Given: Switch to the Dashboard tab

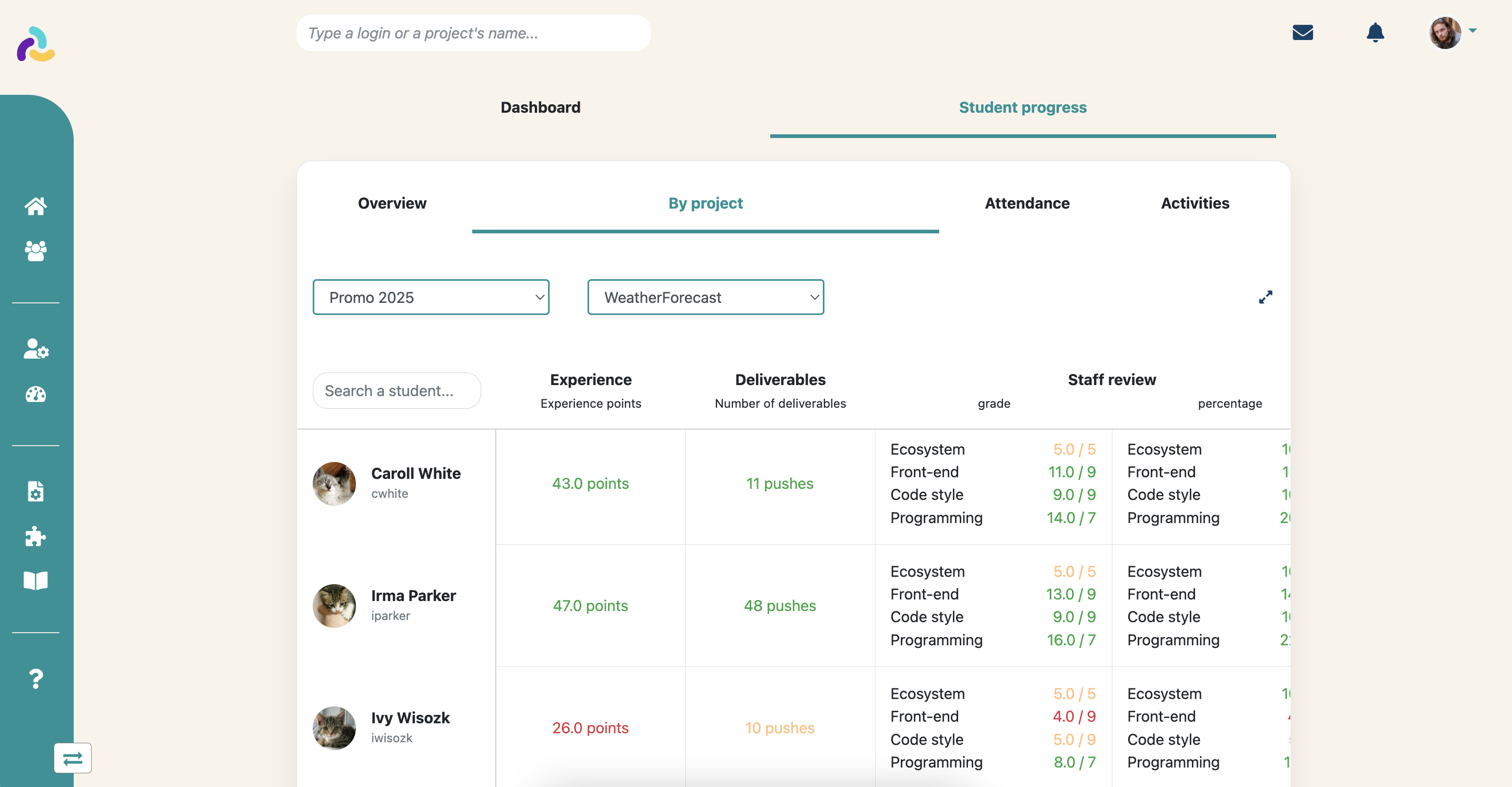Looking at the screenshot, I should tap(540, 107).
